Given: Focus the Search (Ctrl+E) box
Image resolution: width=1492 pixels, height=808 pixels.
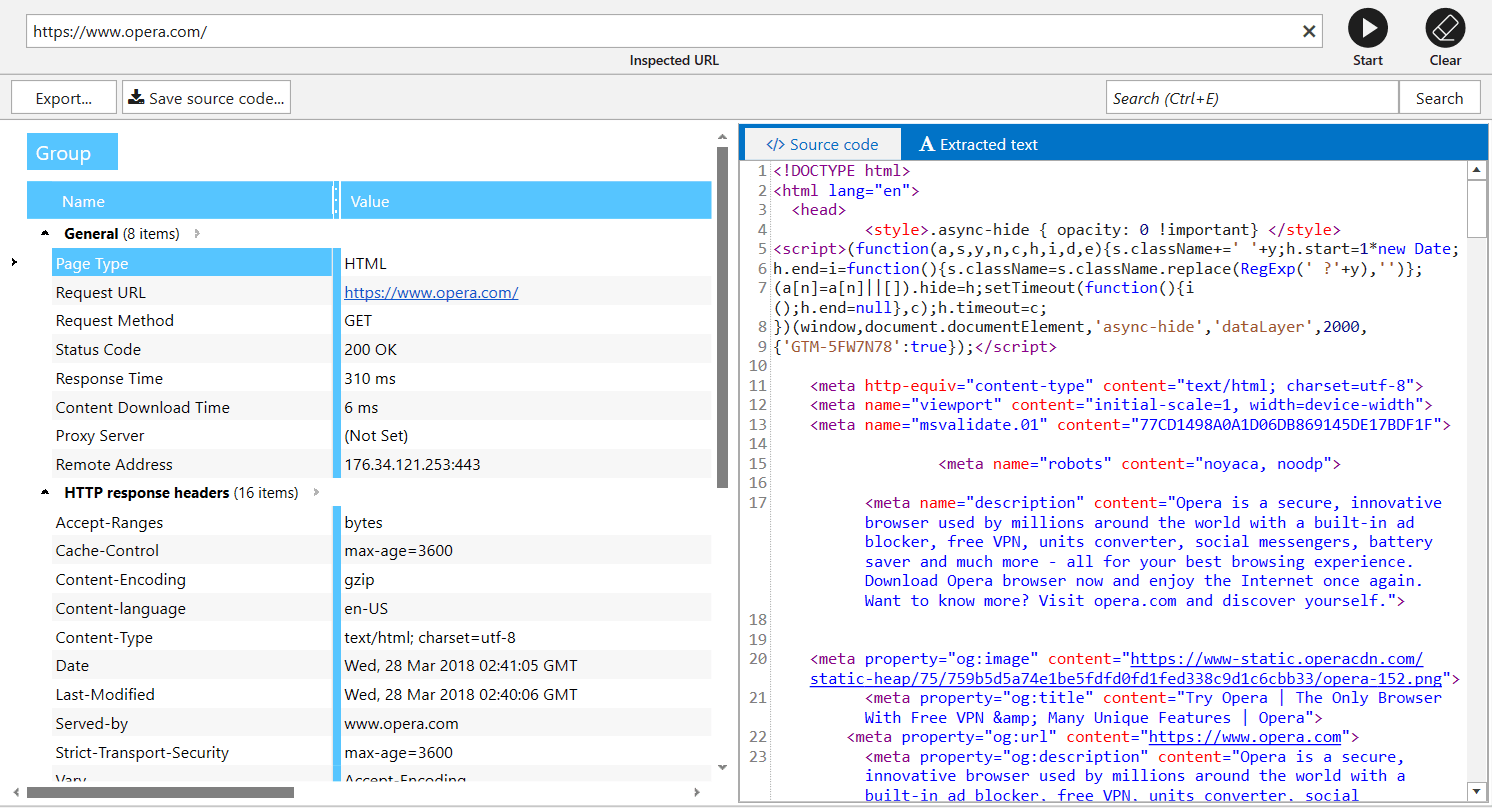Looking at the screenshot, I should click(1252, 98).
